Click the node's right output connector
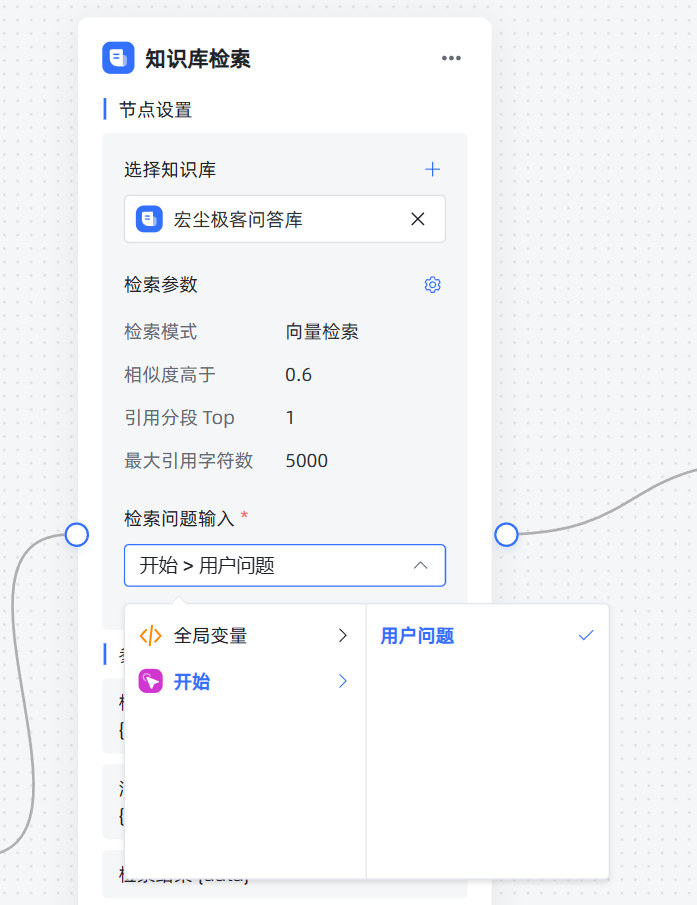Screen dimensions: 697x905 pos(506,534)
